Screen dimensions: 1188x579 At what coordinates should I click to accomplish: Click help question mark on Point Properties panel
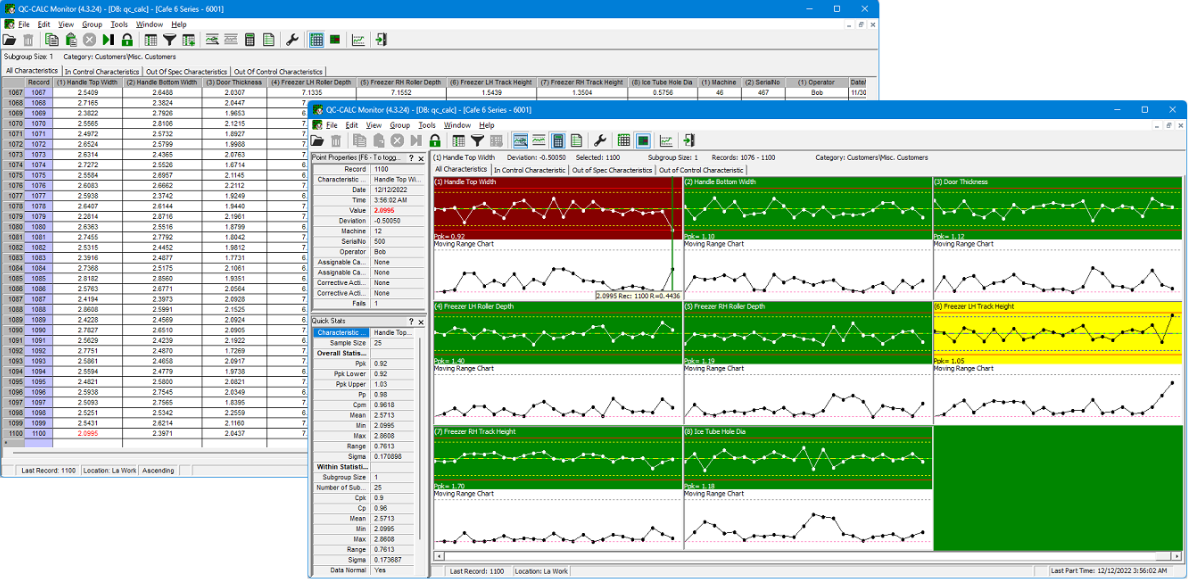pyautogui.click(x=411, y=158)
